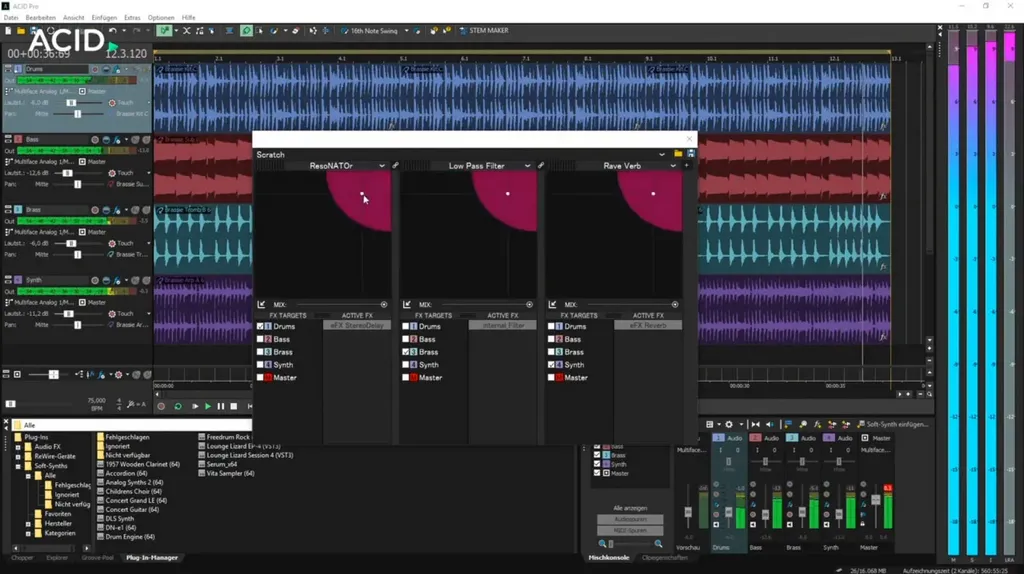Click automation icon beside ResoNATOr MIX
1024x574 pixels.
click(x=261, y=304)
